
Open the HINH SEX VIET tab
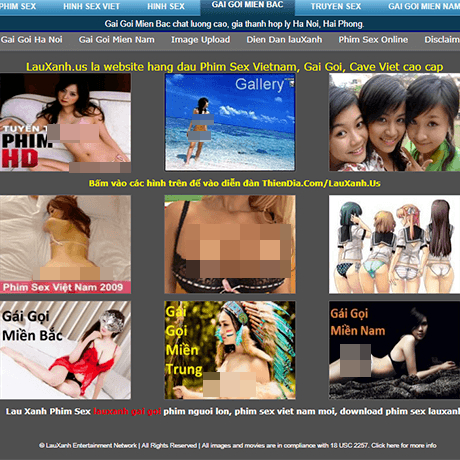tap(91, 6)
